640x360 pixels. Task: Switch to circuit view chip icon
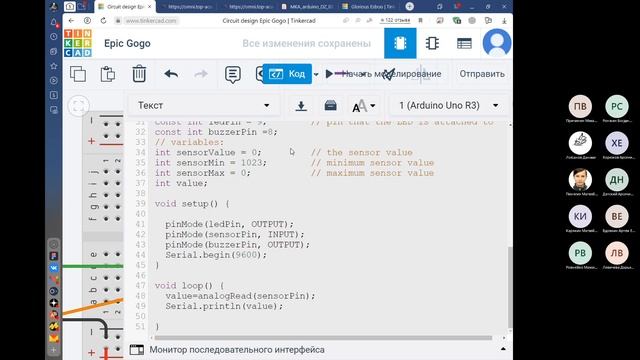click(400, 43)
